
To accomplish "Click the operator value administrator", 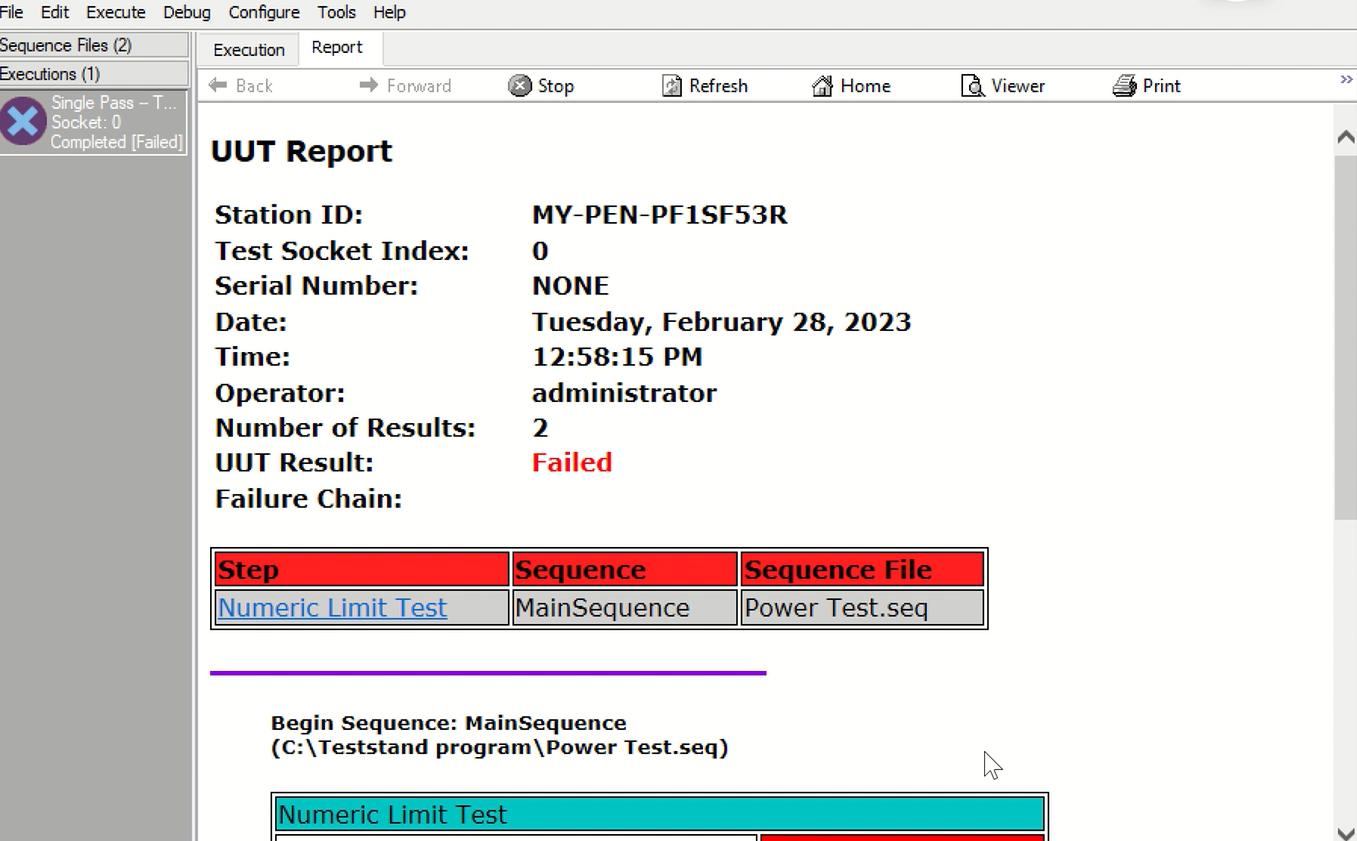I will click(x=624, y=393).
